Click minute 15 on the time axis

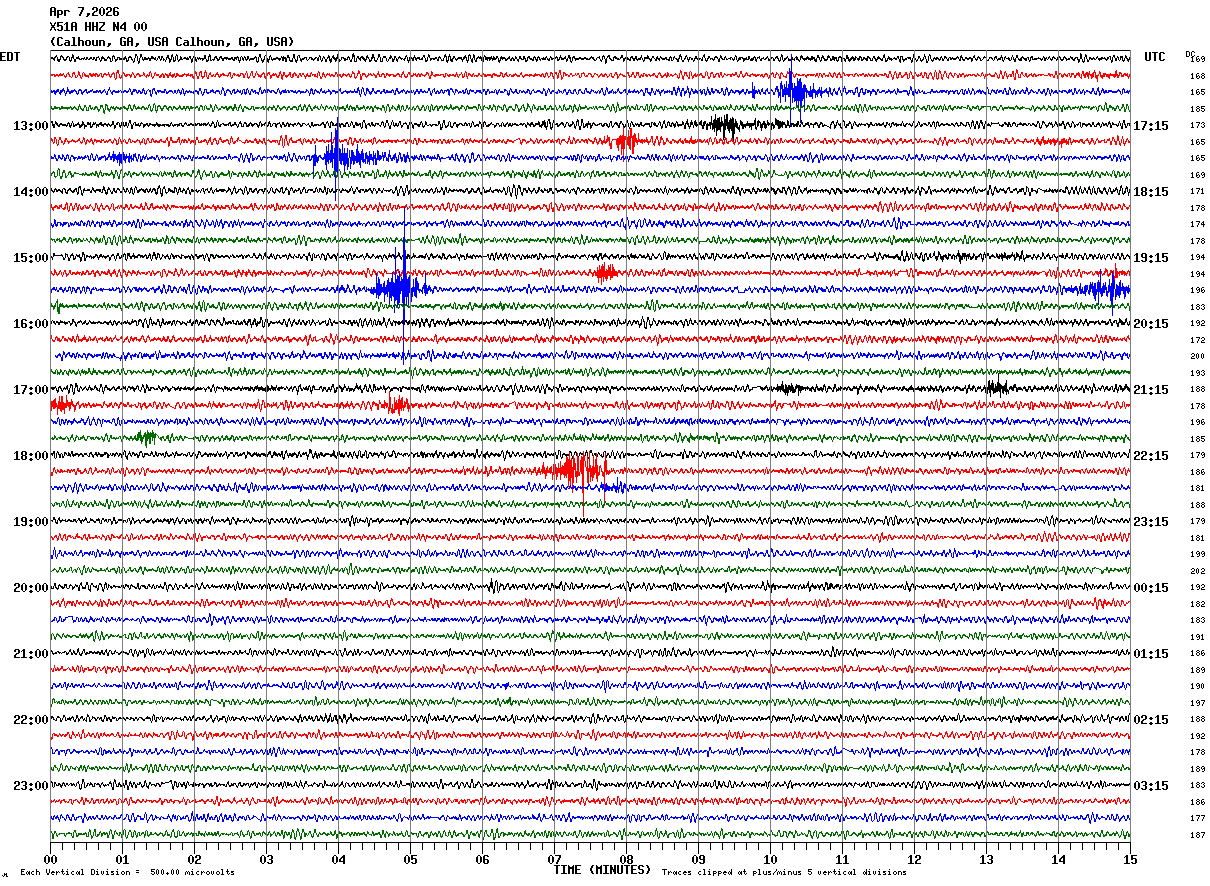pyautogui.click(x=1130, y=859)
